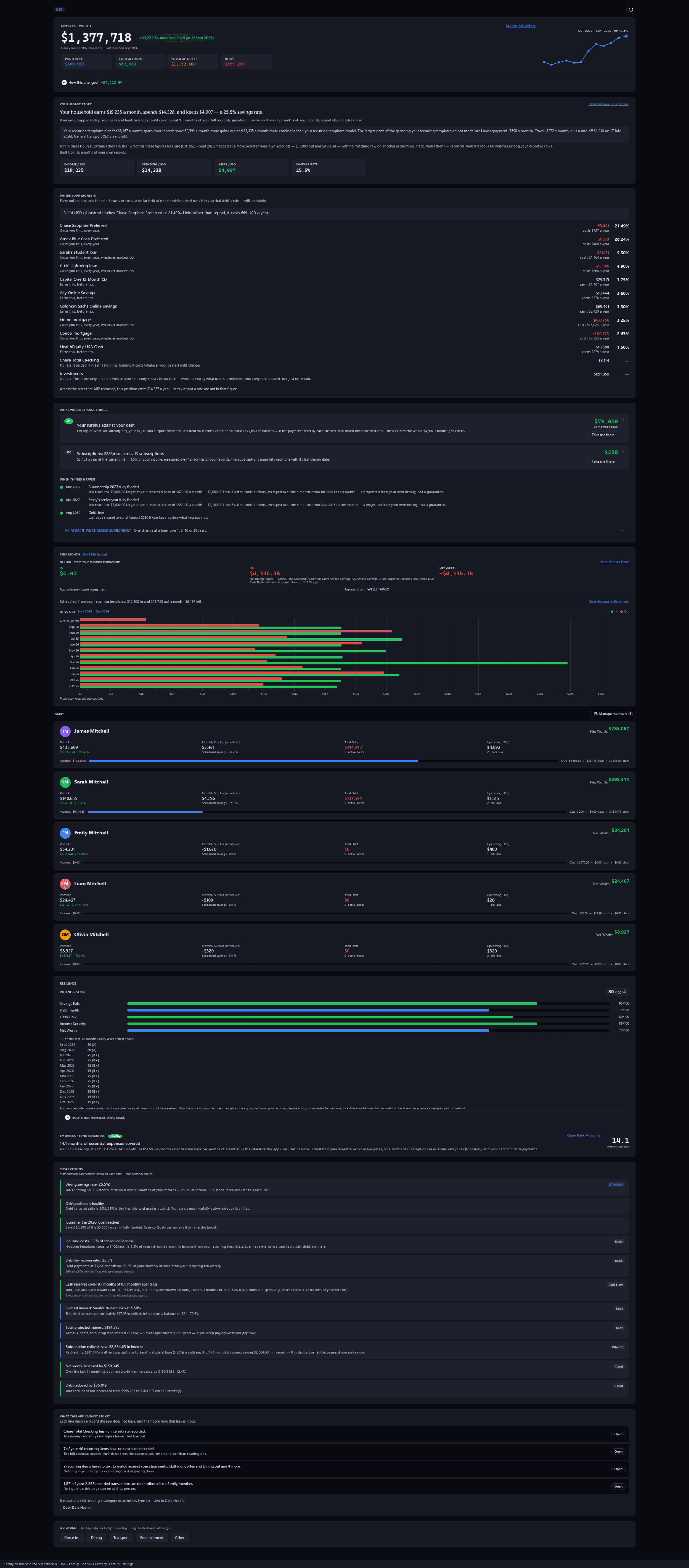Open the 'See the full history' link
The height and width of the screenshot is (1568, 689).
520,26
